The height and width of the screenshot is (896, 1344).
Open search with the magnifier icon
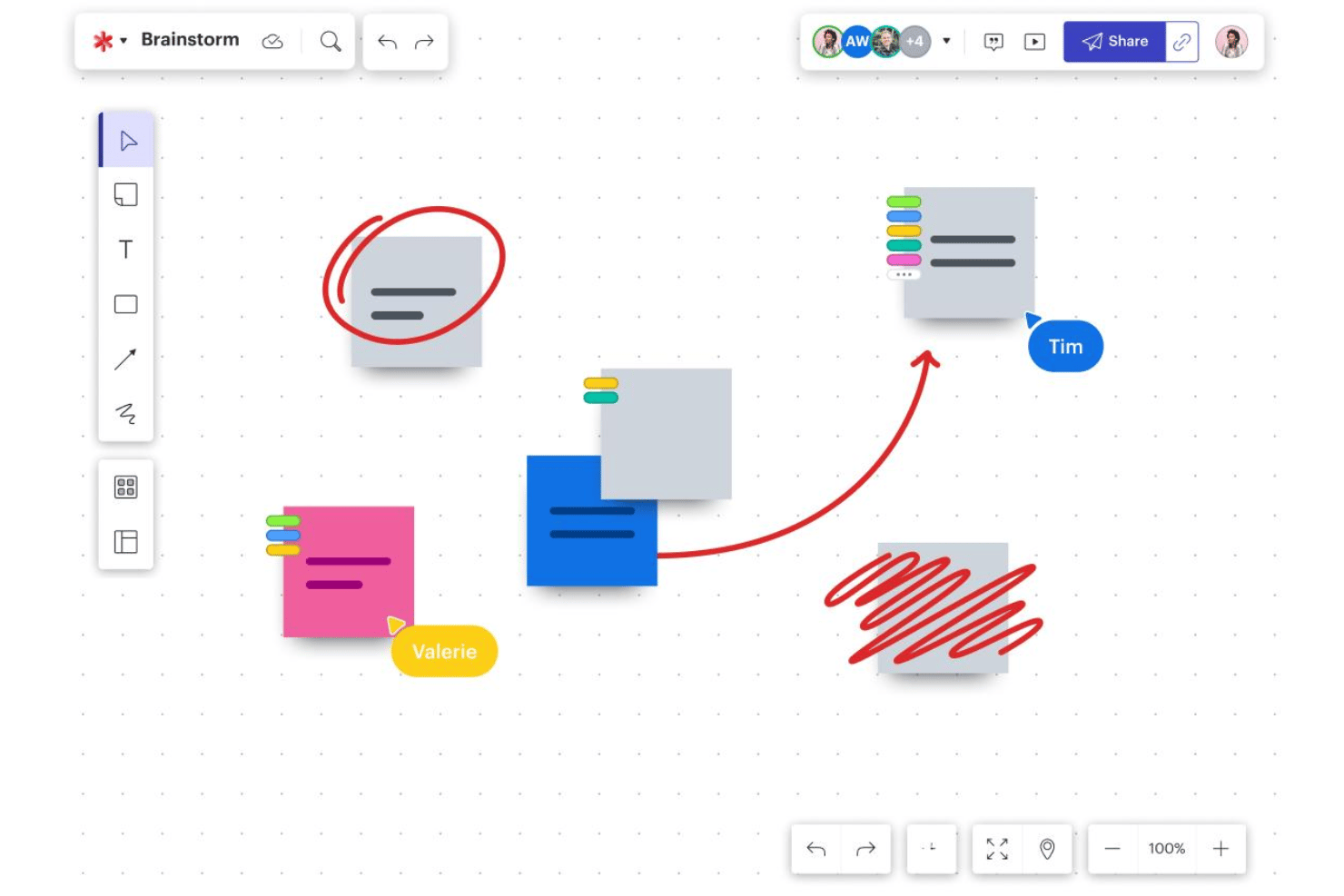point(331,42)
